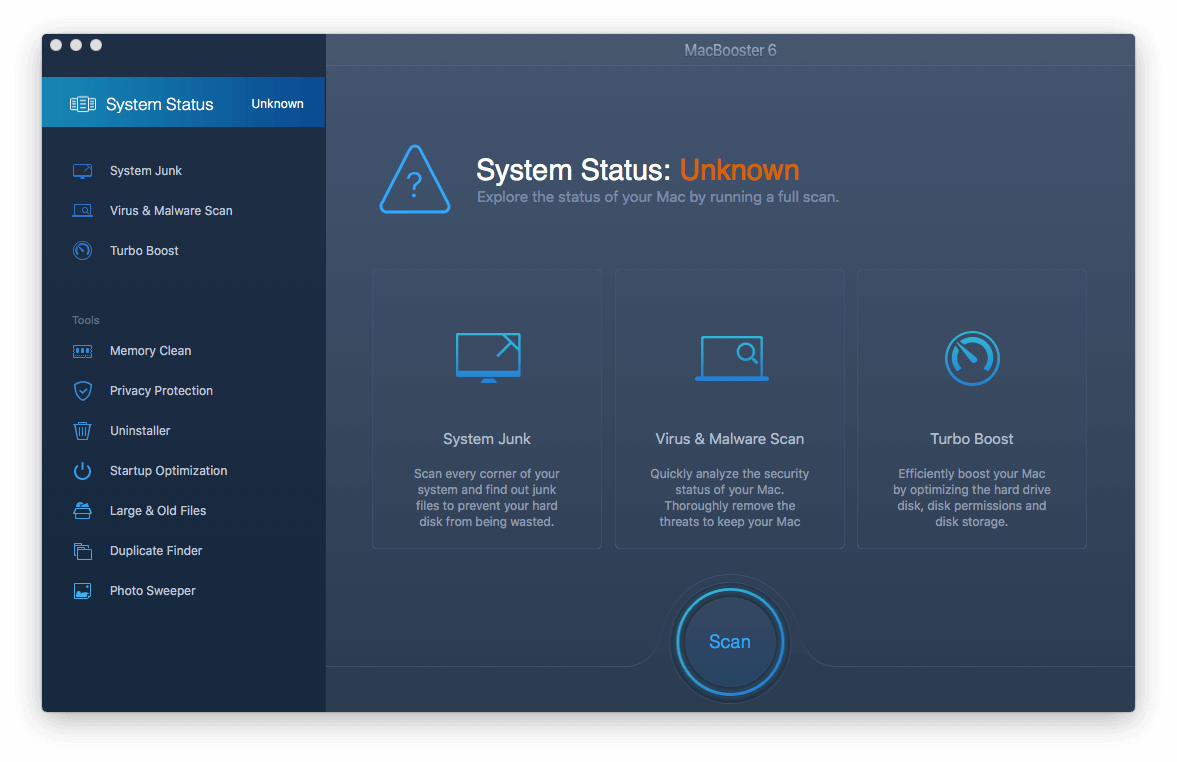Image resolution: width=1177 pixels, height=762 pixels.
Task: Click the Unknown status label in sidebar
Action: click(277, 104)
